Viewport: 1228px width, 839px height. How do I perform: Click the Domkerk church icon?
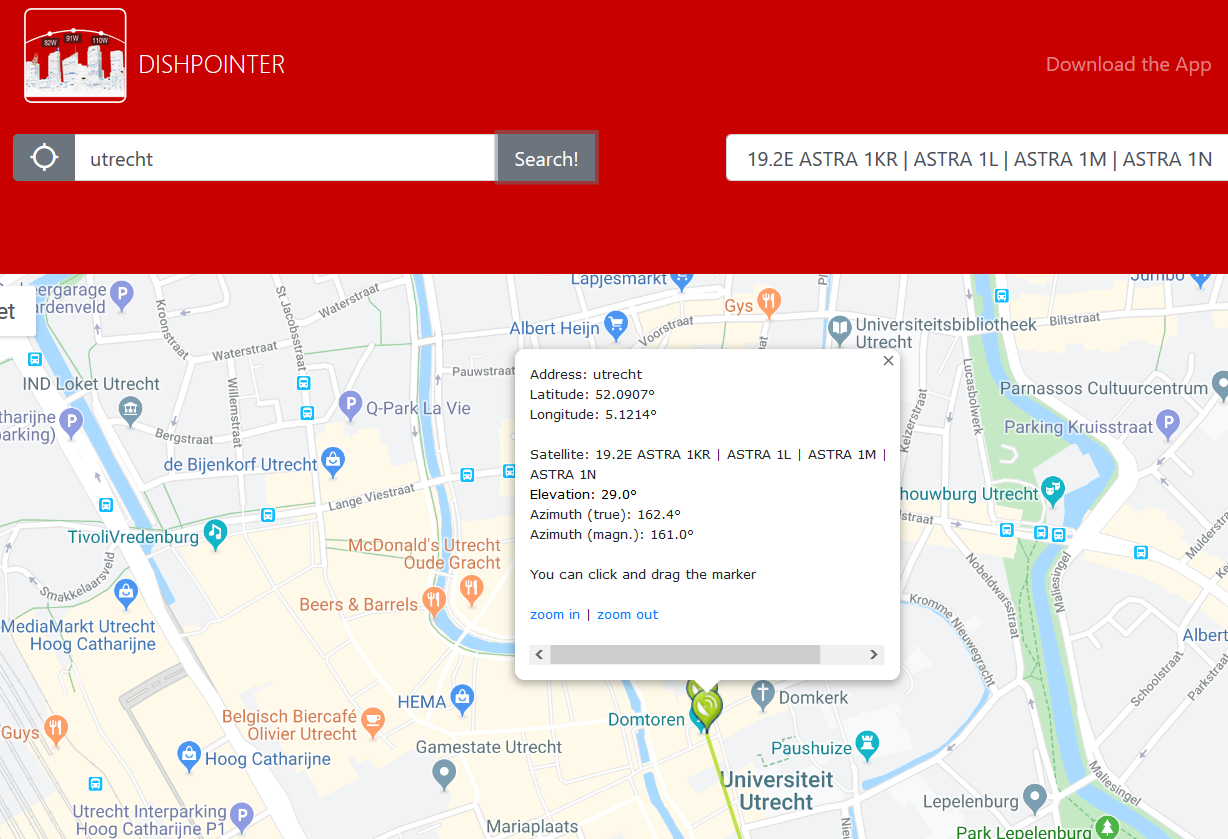(x=763, y=692)
